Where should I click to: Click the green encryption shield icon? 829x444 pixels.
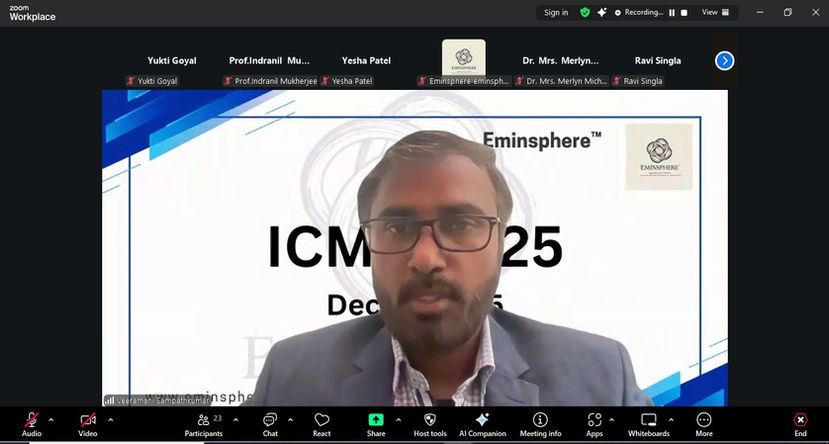click(x=585, y=12)
